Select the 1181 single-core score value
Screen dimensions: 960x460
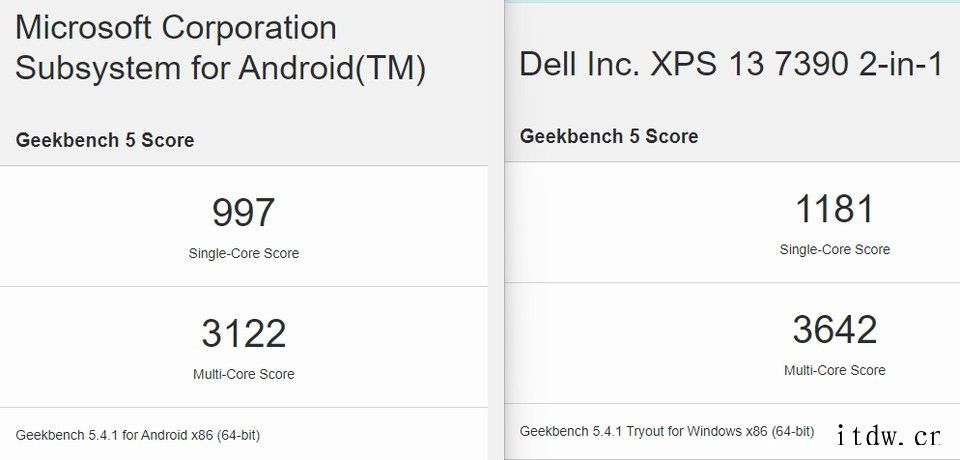click(834, 209)
